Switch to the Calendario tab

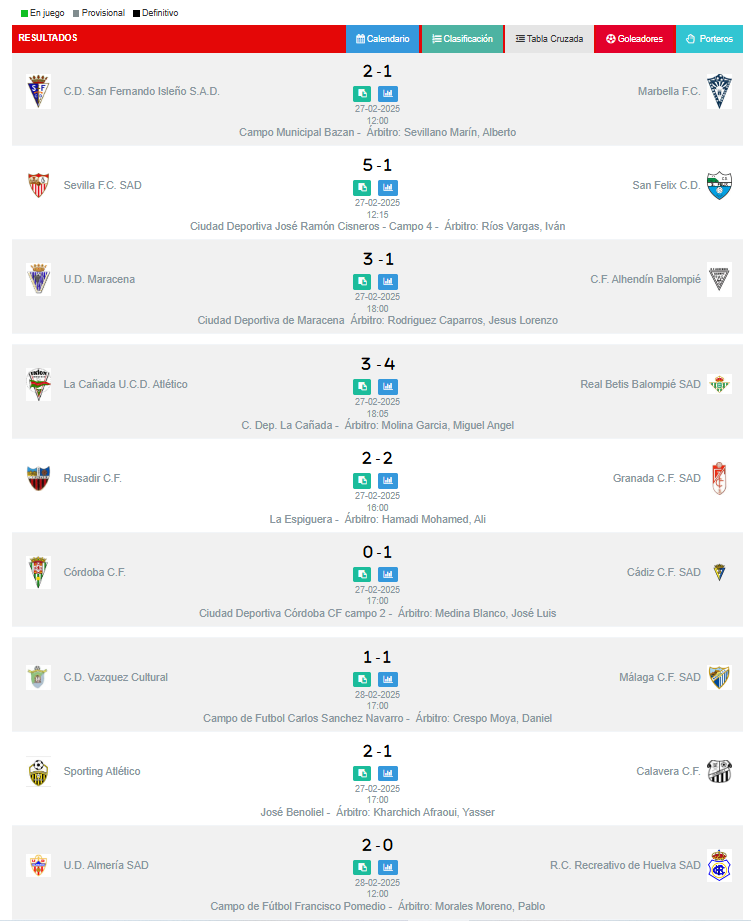[x=383, y=39]
